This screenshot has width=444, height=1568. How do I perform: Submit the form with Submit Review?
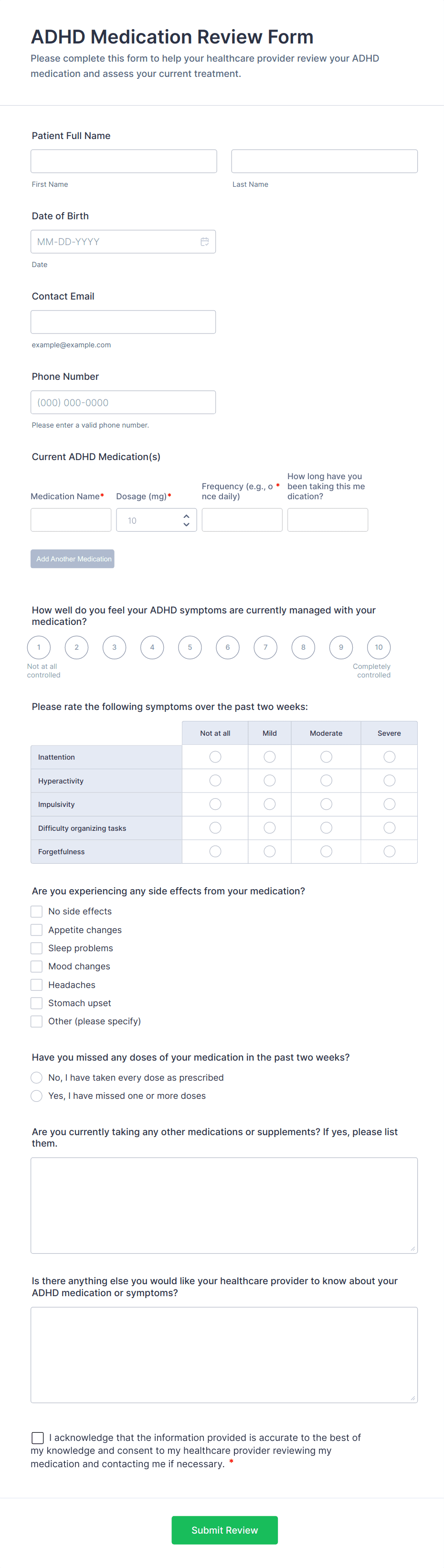[224, 1530]
